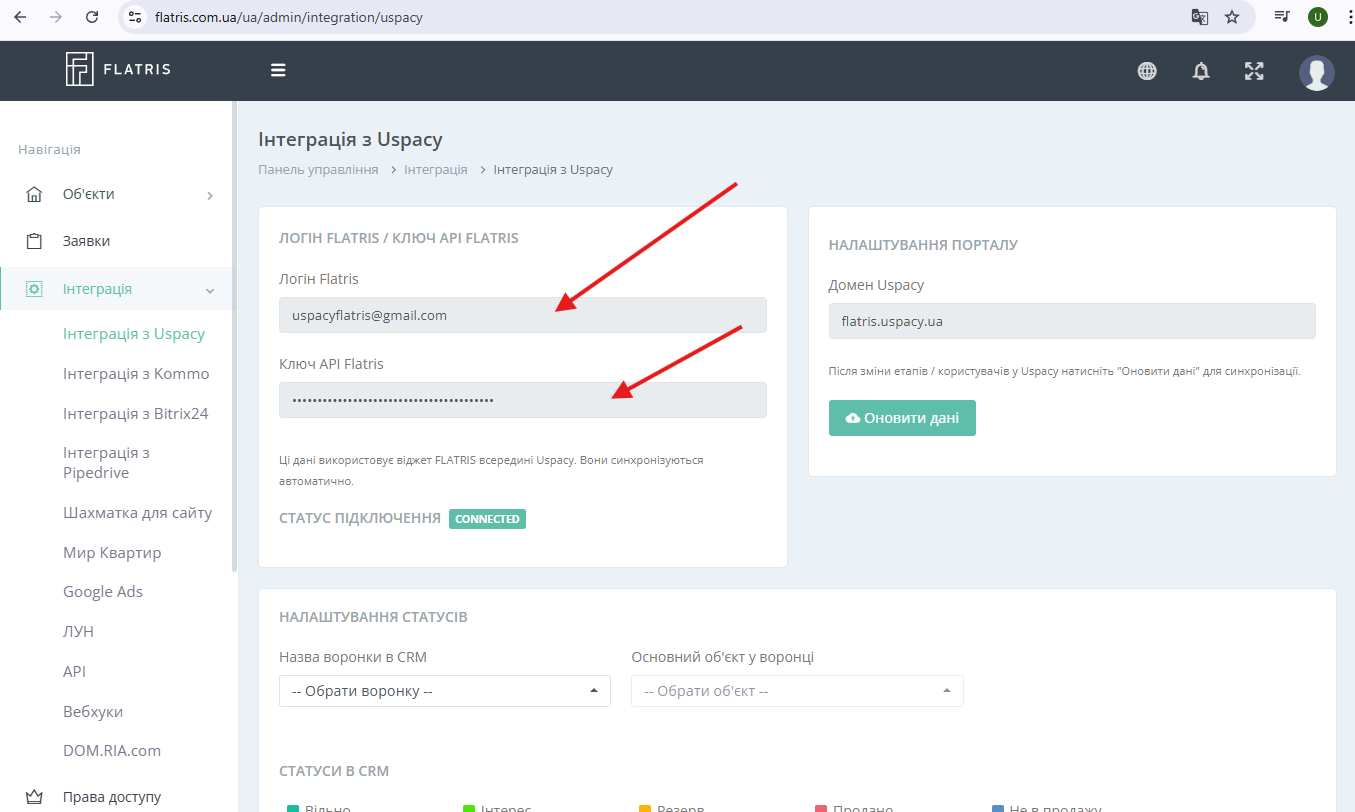Open Мир Квартир in sidebar
Image resolution: width=1355 pixels, height=812 pixels.
click(x=112, y=552)
